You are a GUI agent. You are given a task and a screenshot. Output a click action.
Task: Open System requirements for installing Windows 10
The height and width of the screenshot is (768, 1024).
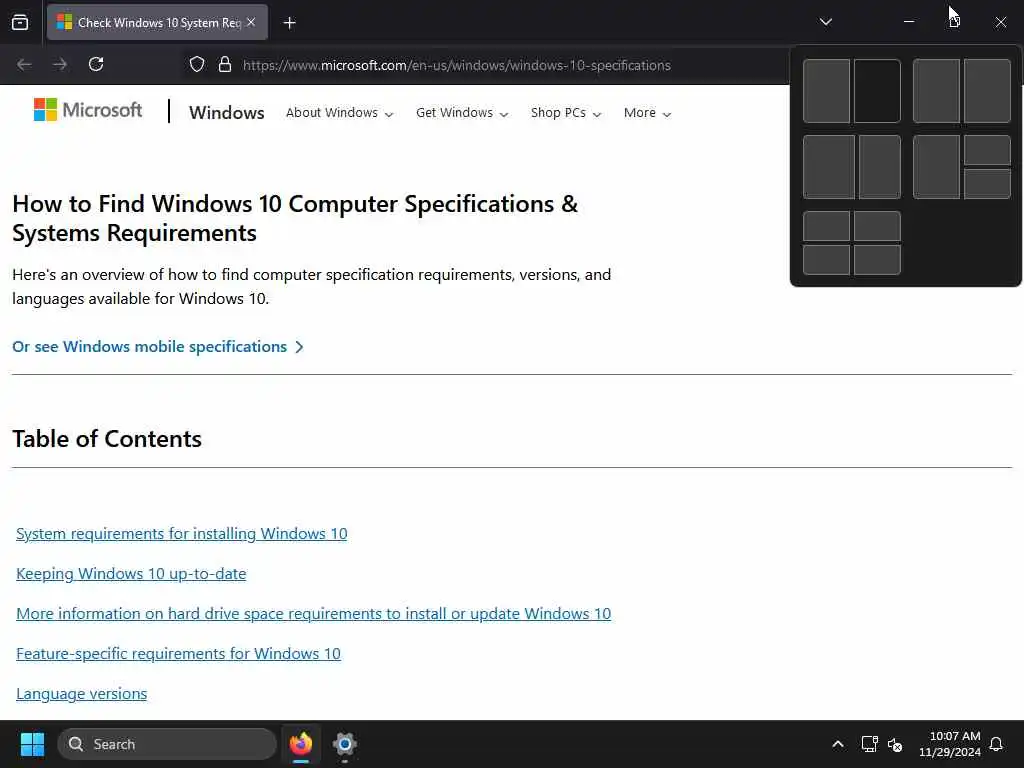pos(182,534)
